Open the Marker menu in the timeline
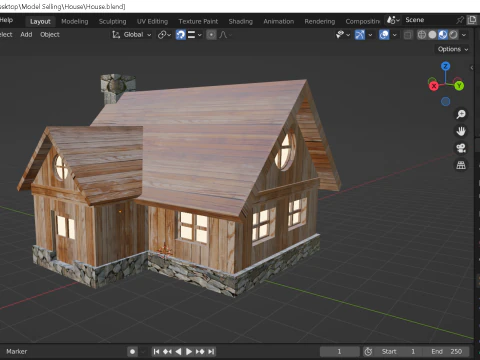This screenshot has height=360, width=480. click(16, 351)
